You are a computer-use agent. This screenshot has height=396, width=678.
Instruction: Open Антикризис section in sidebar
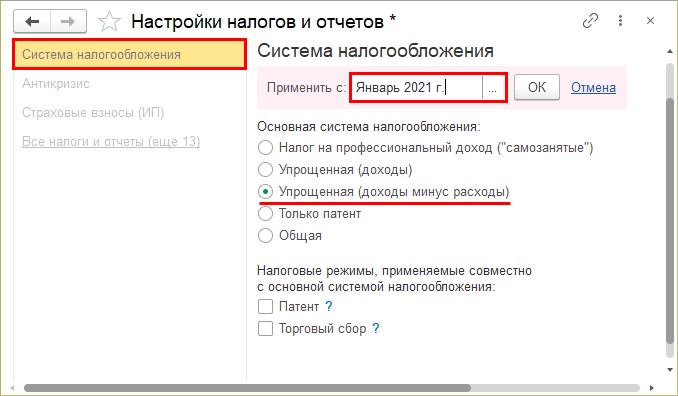tap(56, 83)
